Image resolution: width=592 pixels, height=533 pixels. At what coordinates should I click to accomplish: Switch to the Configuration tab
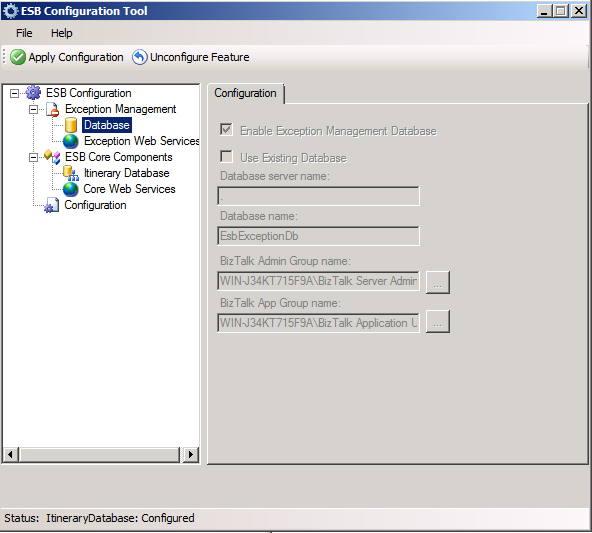pyautogui.click(x=245, y=93)
